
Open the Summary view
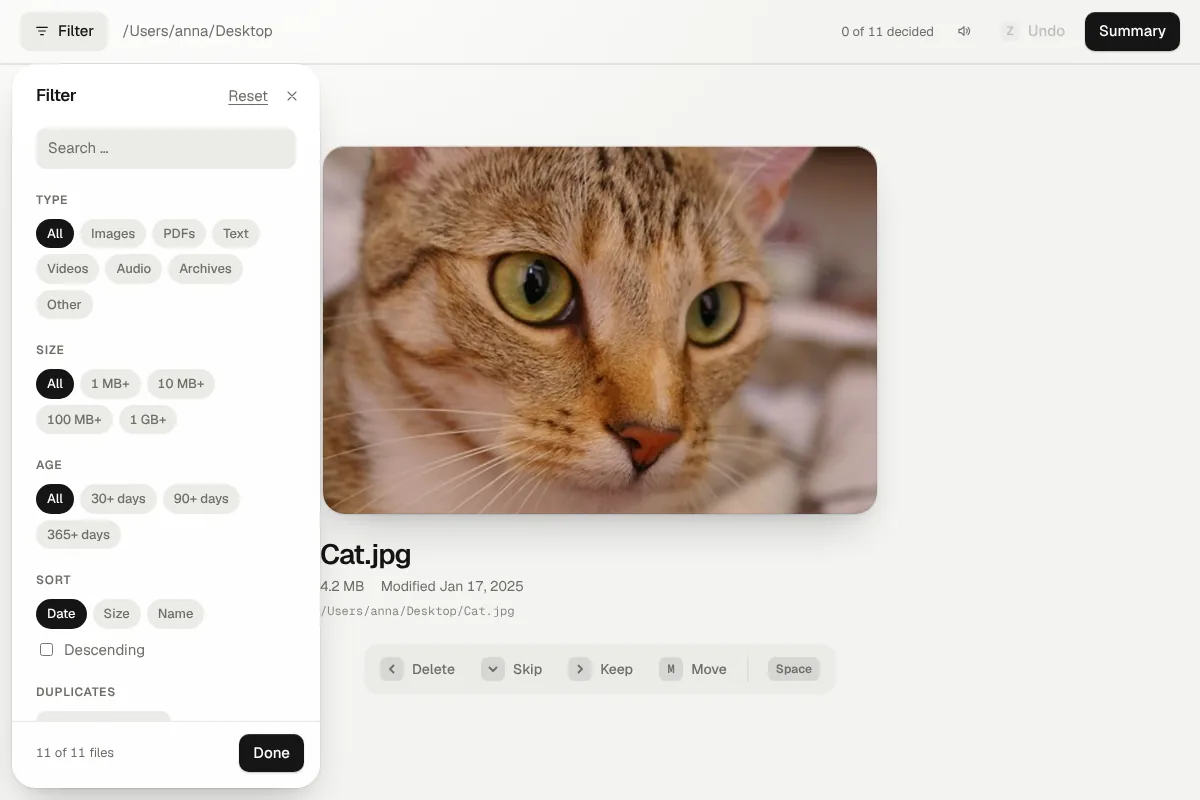1132,31
